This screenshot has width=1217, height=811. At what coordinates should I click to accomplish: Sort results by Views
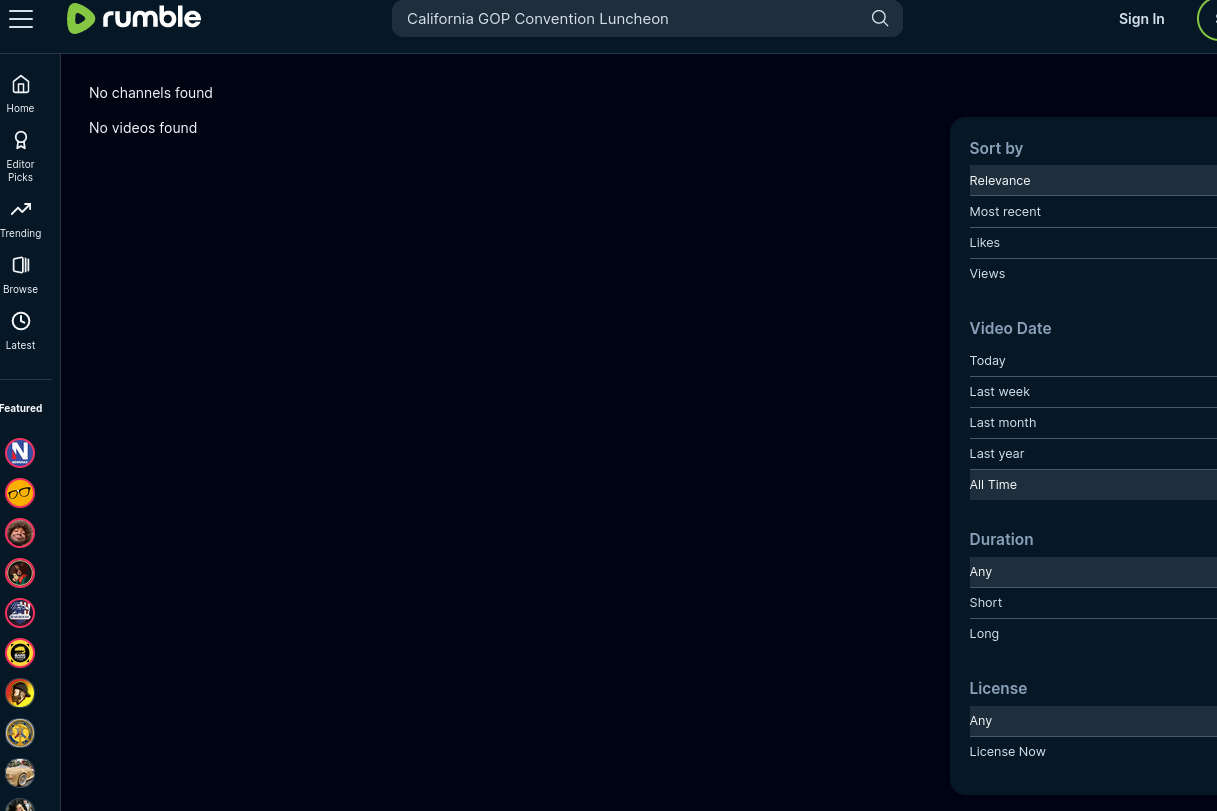[x=1093, y=274]
